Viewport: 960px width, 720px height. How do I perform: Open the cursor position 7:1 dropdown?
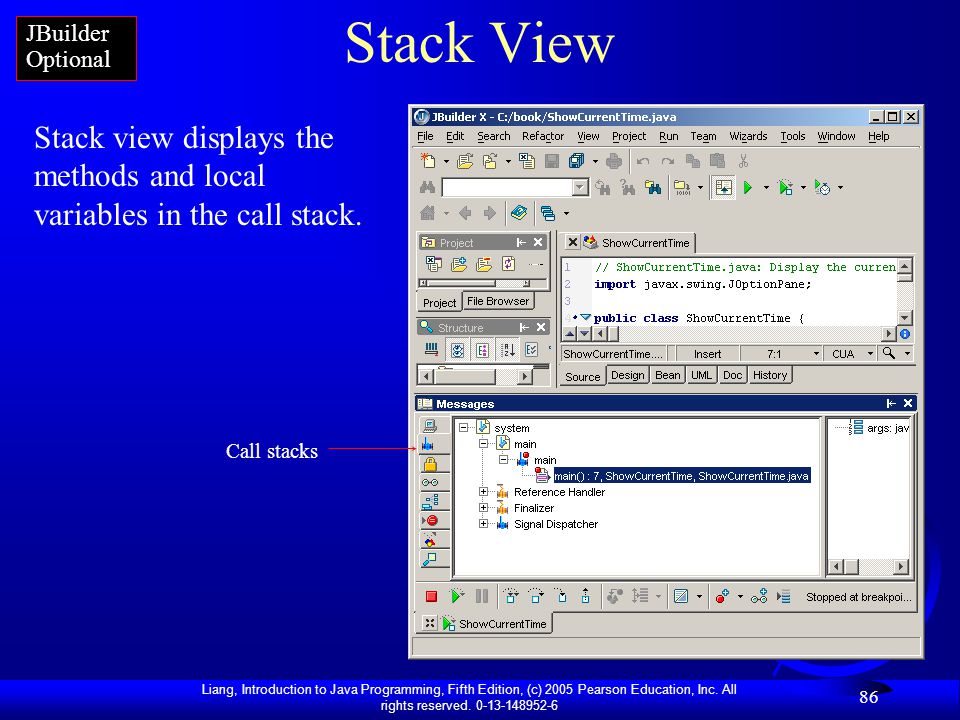click(x=816, y=354)
